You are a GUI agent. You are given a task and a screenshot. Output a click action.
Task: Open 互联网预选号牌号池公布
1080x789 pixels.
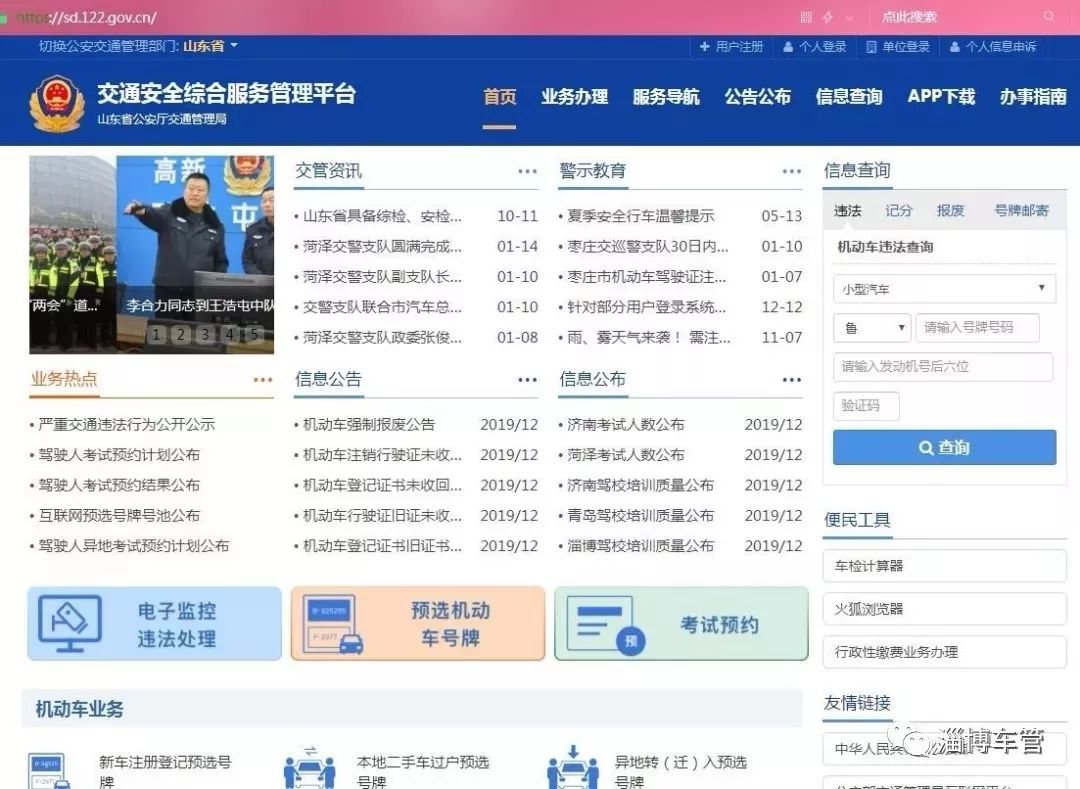[119, 516]
